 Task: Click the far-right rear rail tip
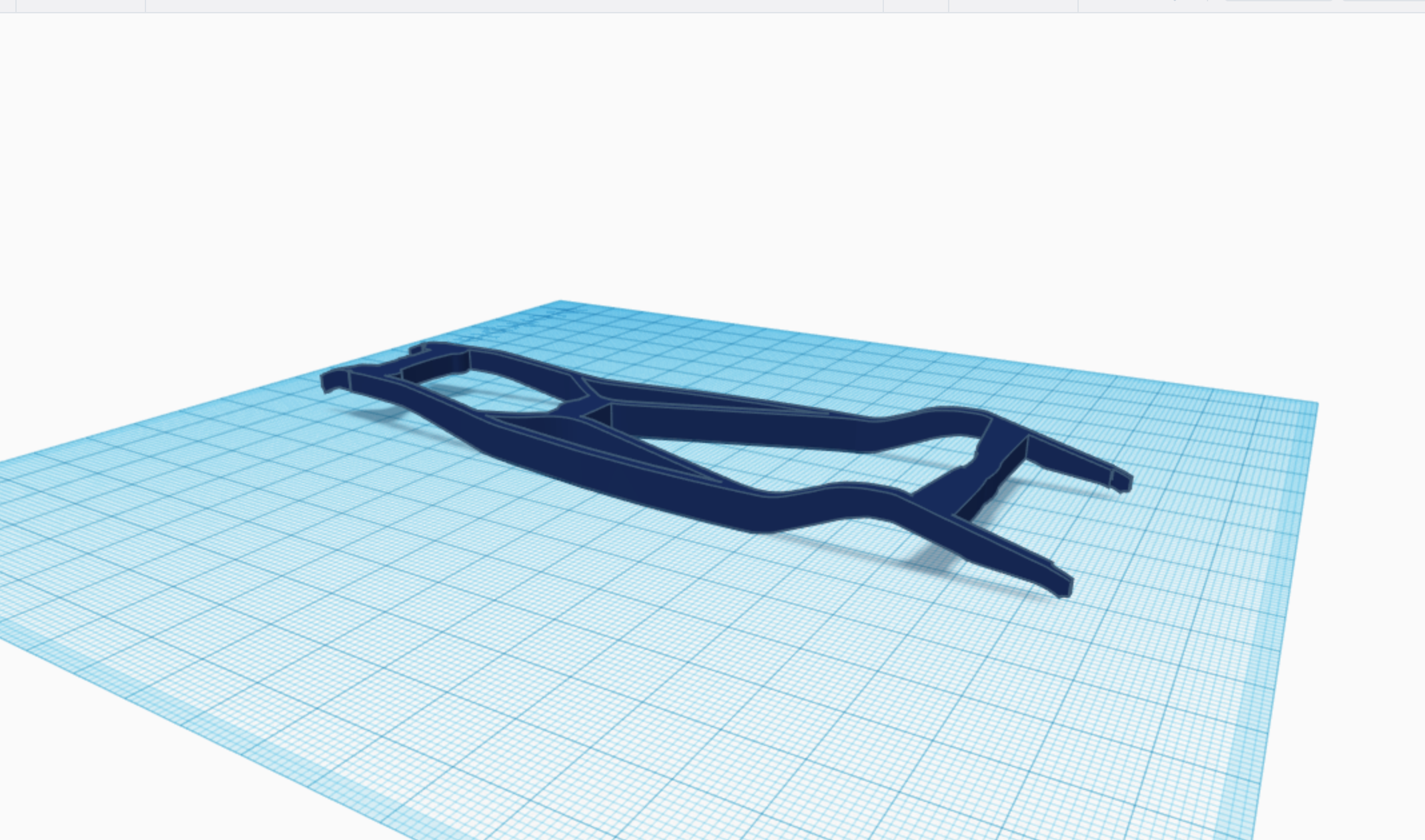pos(1122,480)
